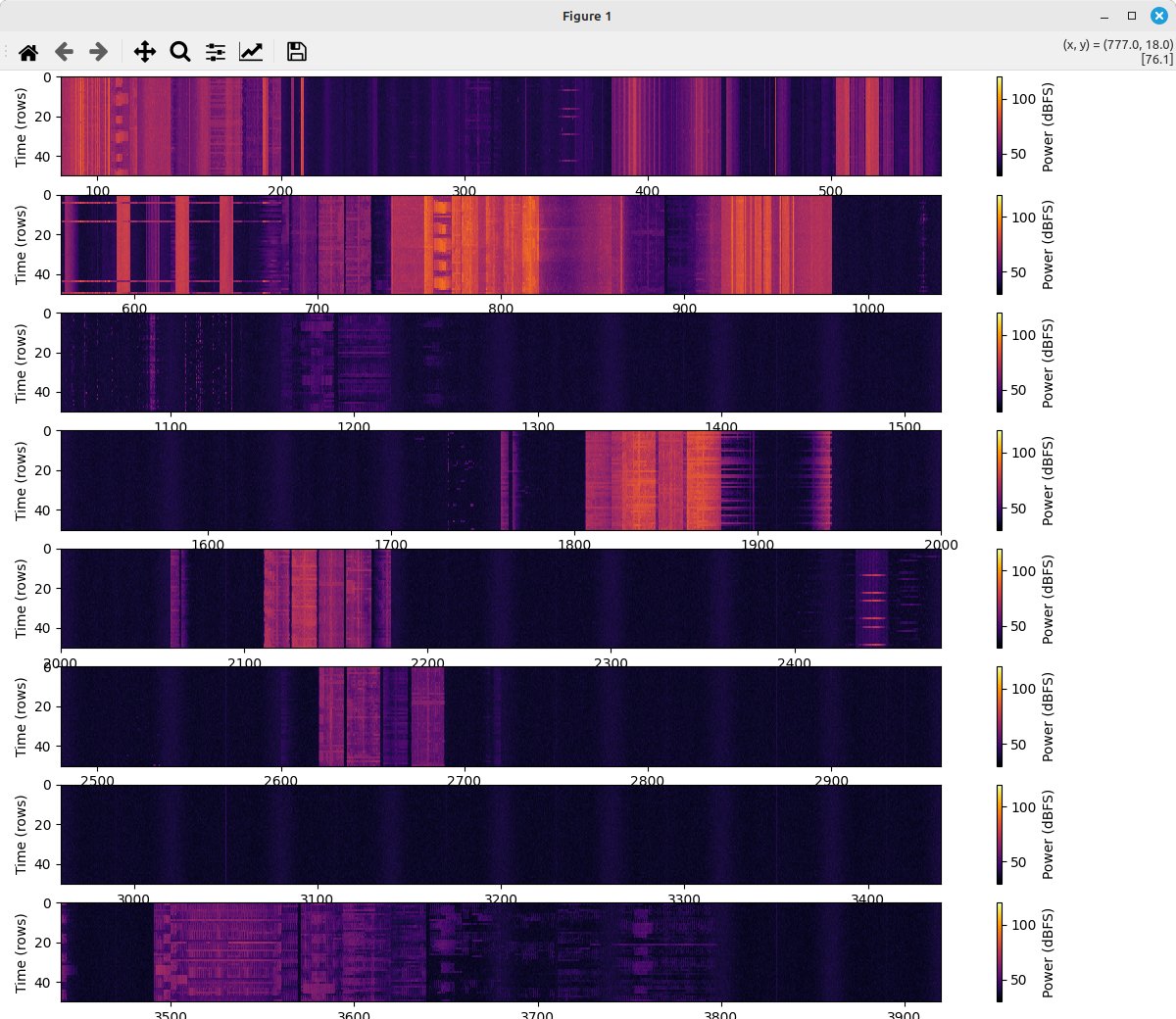
Task: Click the x-axis tick label '1400'
Action: coord(721,427)
